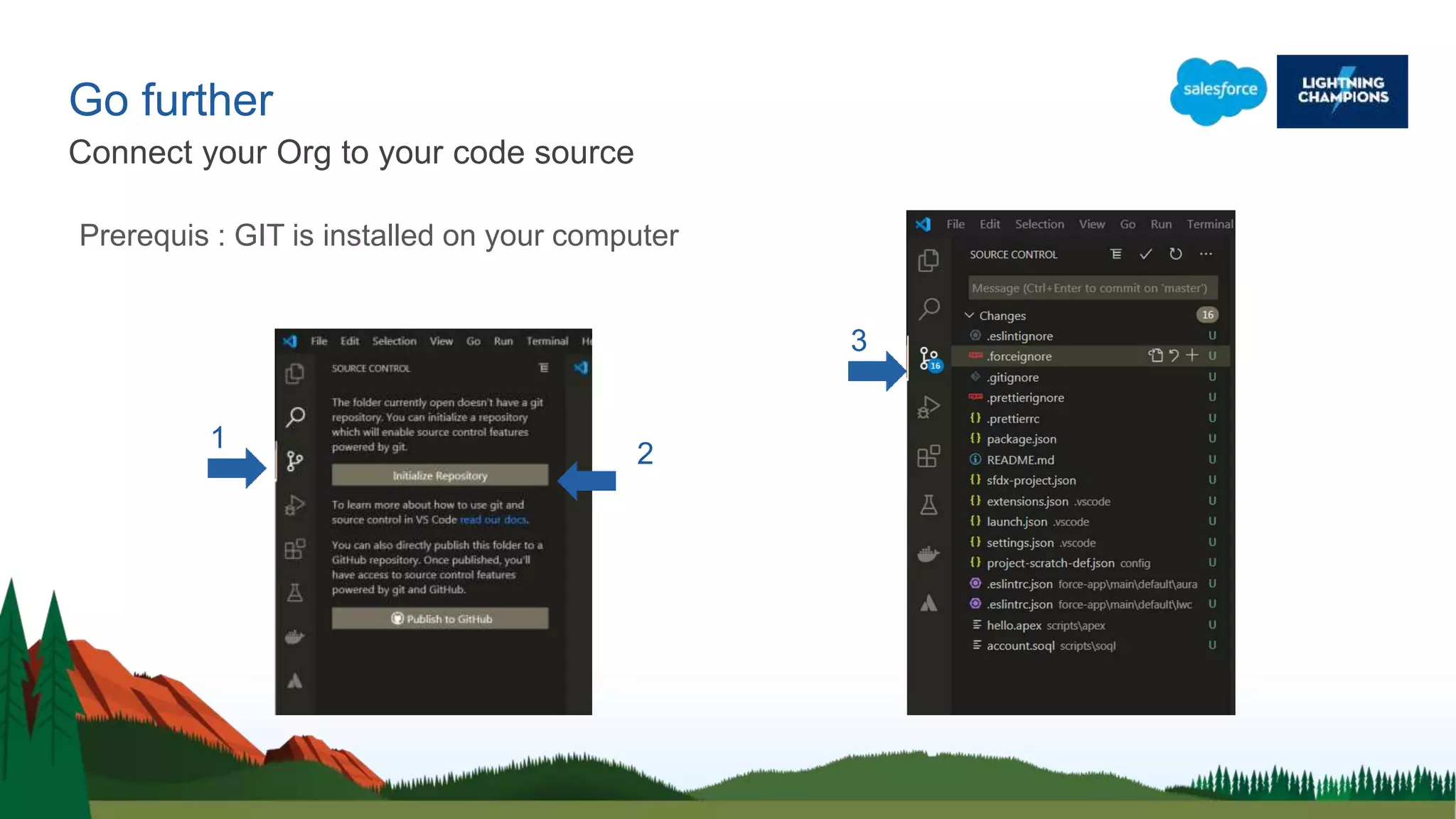Click commit checkmark in Source Control header

pyautogui.click(x=1145, y=254)
